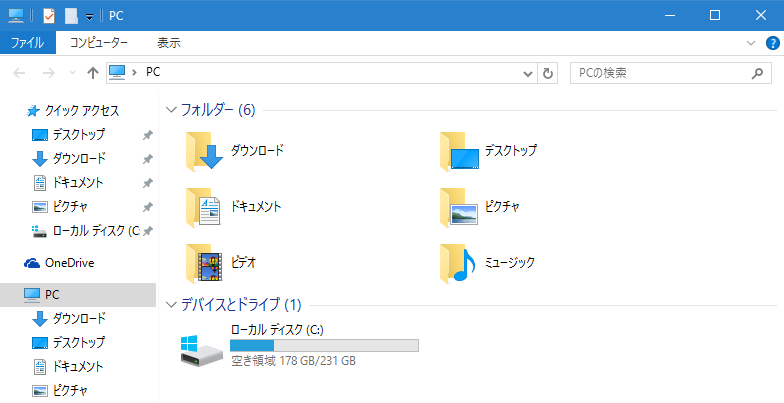This screenshot has height=403, width=784.
Task: Click the Properties icon in quick access toolbar
Action: coord(48,16)
